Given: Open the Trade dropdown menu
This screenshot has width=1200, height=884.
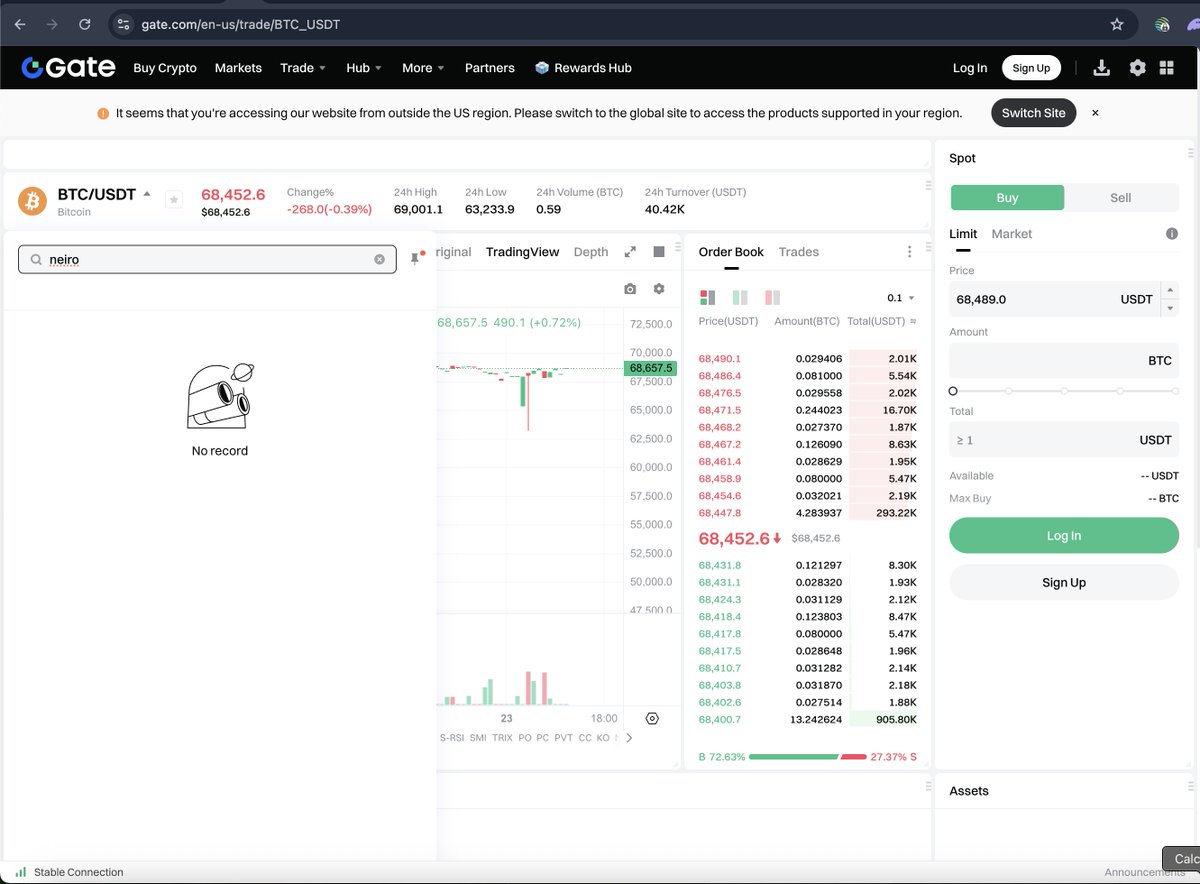Looking at the screenshot, I should pos(303,68).
